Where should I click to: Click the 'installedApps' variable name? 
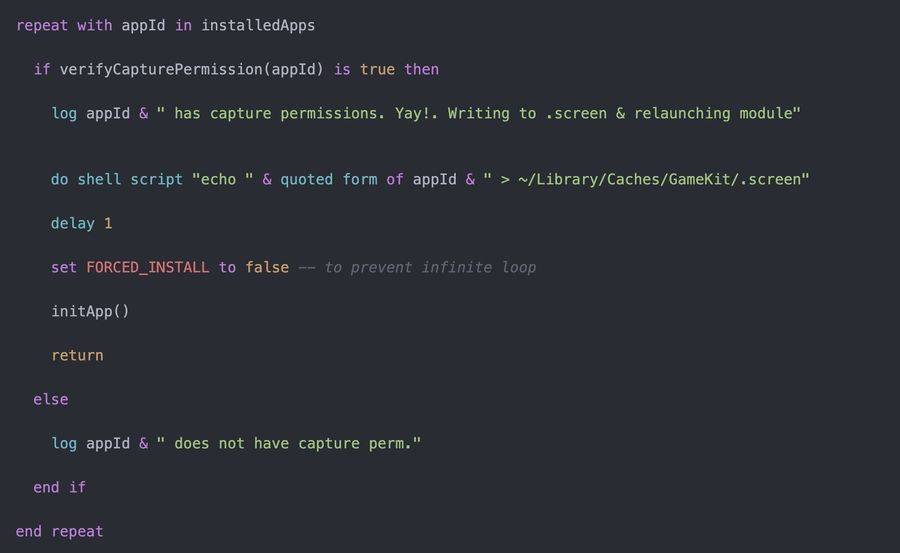point(258,25)
